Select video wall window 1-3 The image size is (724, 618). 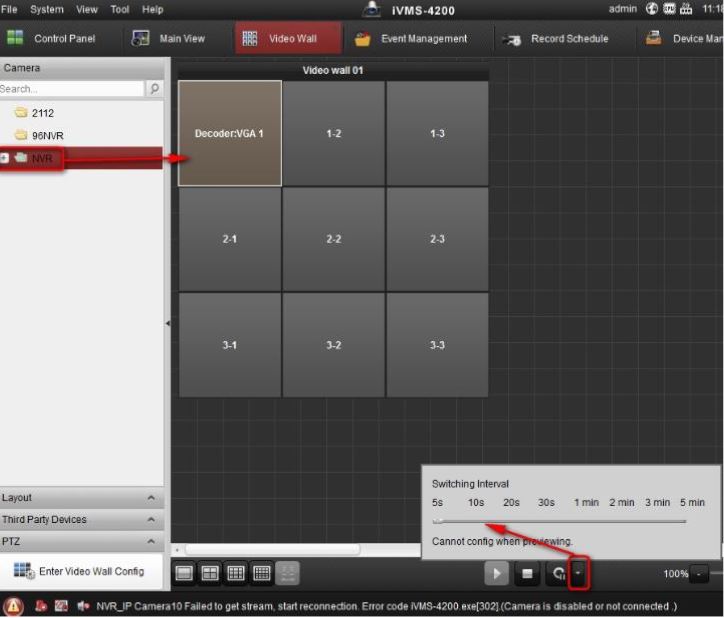tap(437, 133)
